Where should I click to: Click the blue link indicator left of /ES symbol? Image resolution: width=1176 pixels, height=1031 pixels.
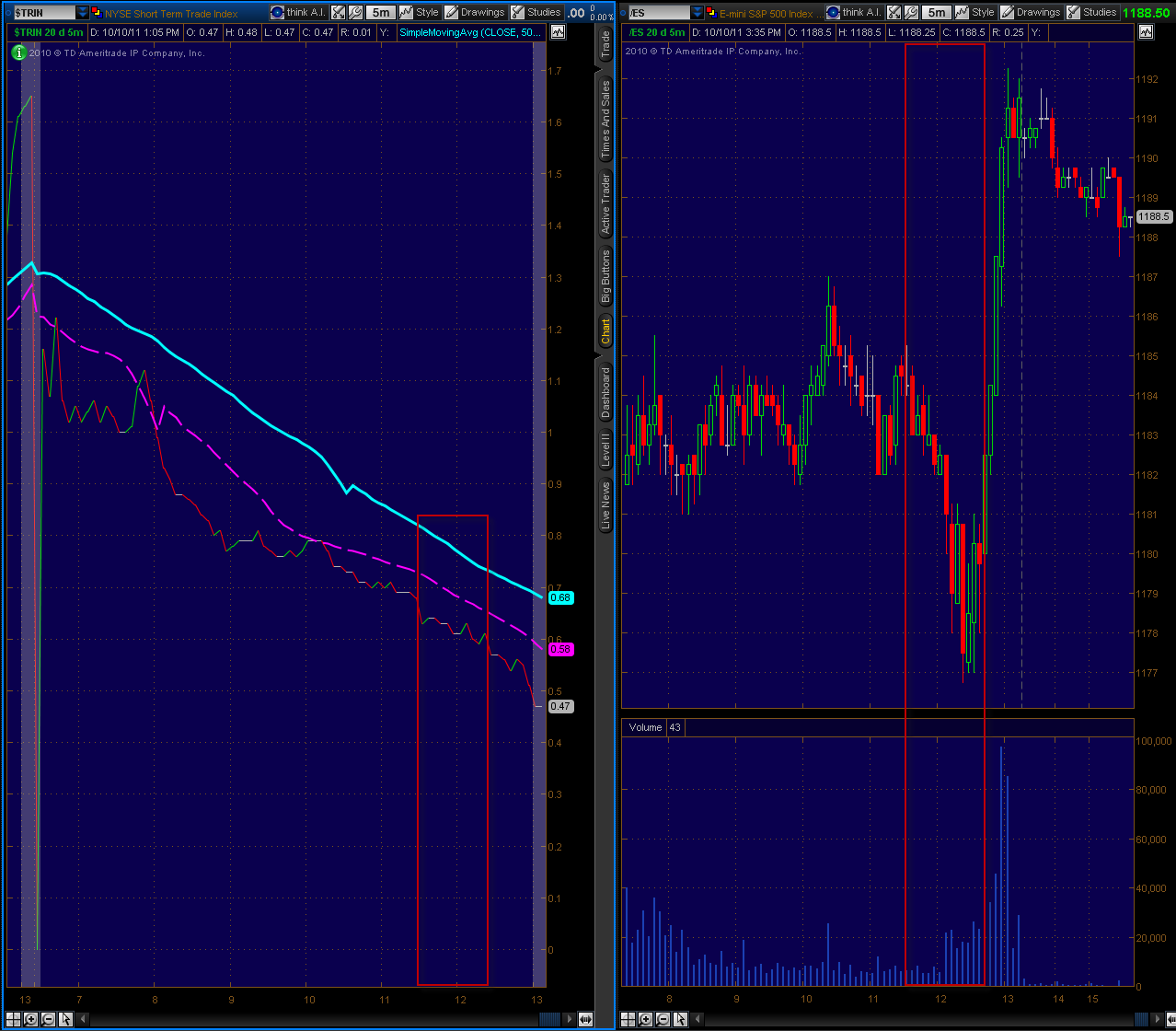tap(623, 13)
